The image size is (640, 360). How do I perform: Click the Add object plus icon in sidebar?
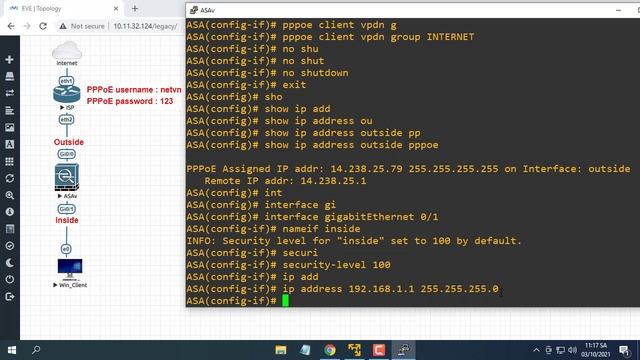[x=9, y=60]
